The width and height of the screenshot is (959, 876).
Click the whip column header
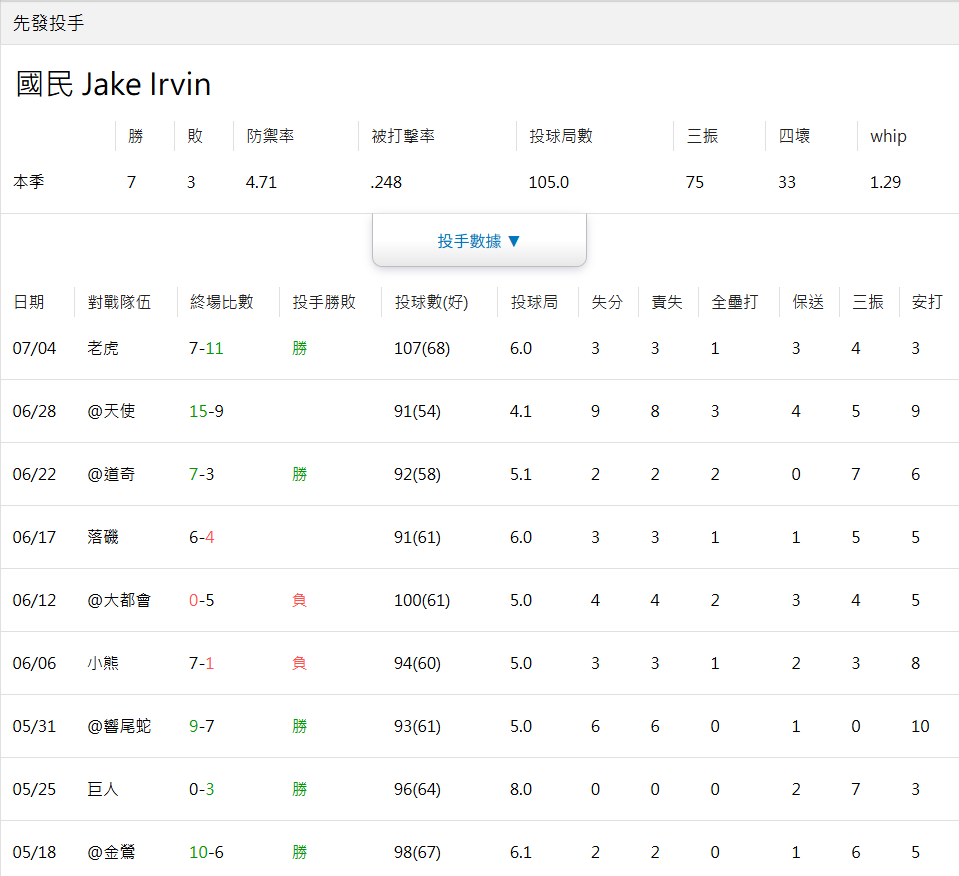[x=888, y=136]
